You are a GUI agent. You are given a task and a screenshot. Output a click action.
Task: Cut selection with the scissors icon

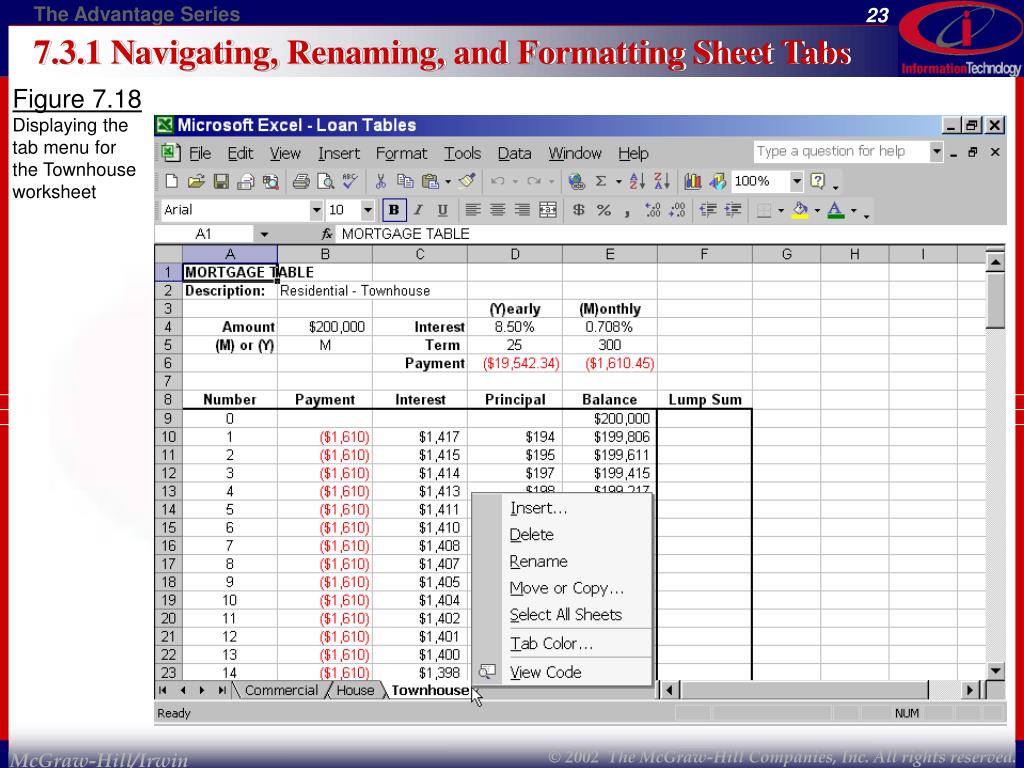[x=381, y=181]
